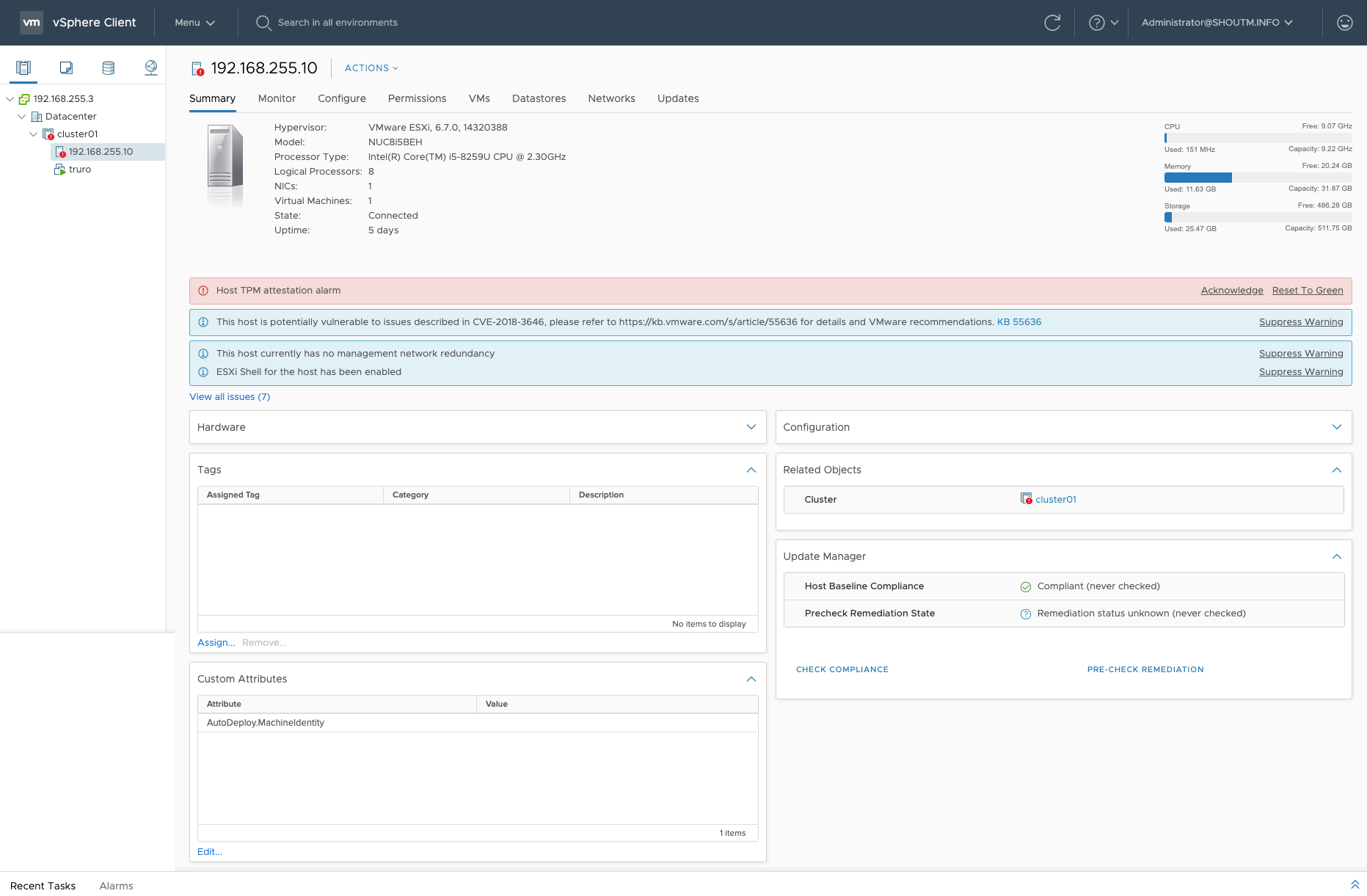This screenshot has width=1367, height=896.
Task: Open the ACTIONS dropdown
Action: click(371, 68)
